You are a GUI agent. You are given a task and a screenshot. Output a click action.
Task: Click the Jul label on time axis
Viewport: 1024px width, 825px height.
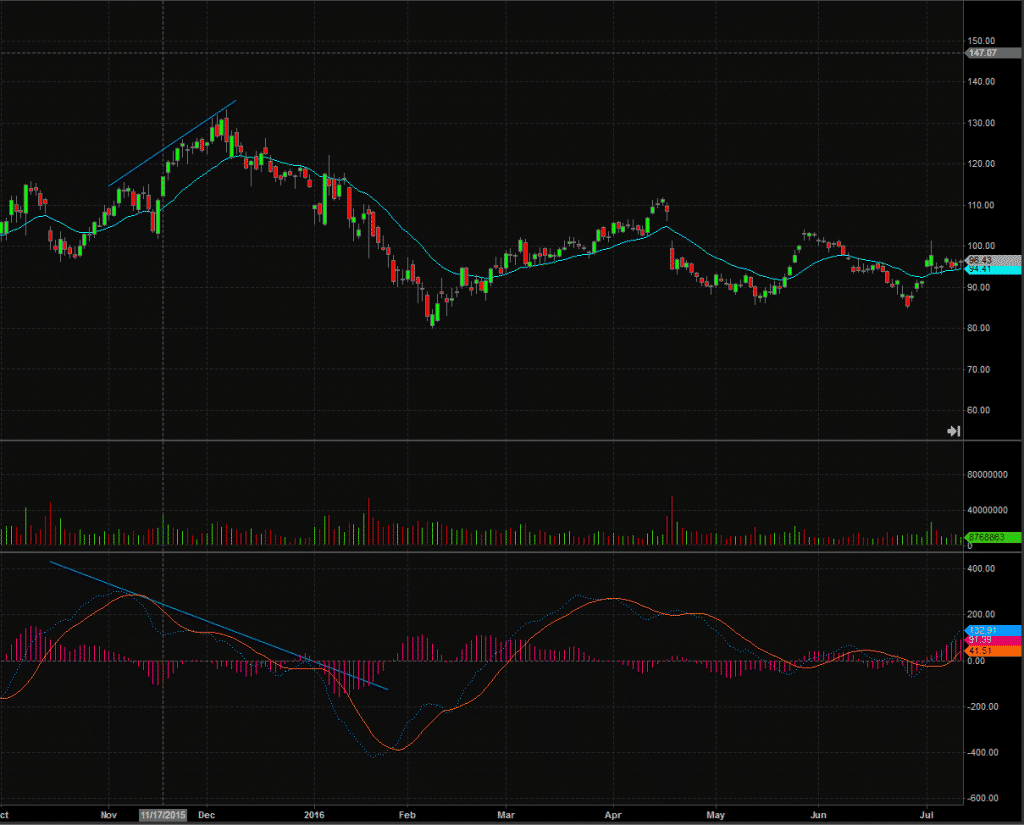click(927, 815)
